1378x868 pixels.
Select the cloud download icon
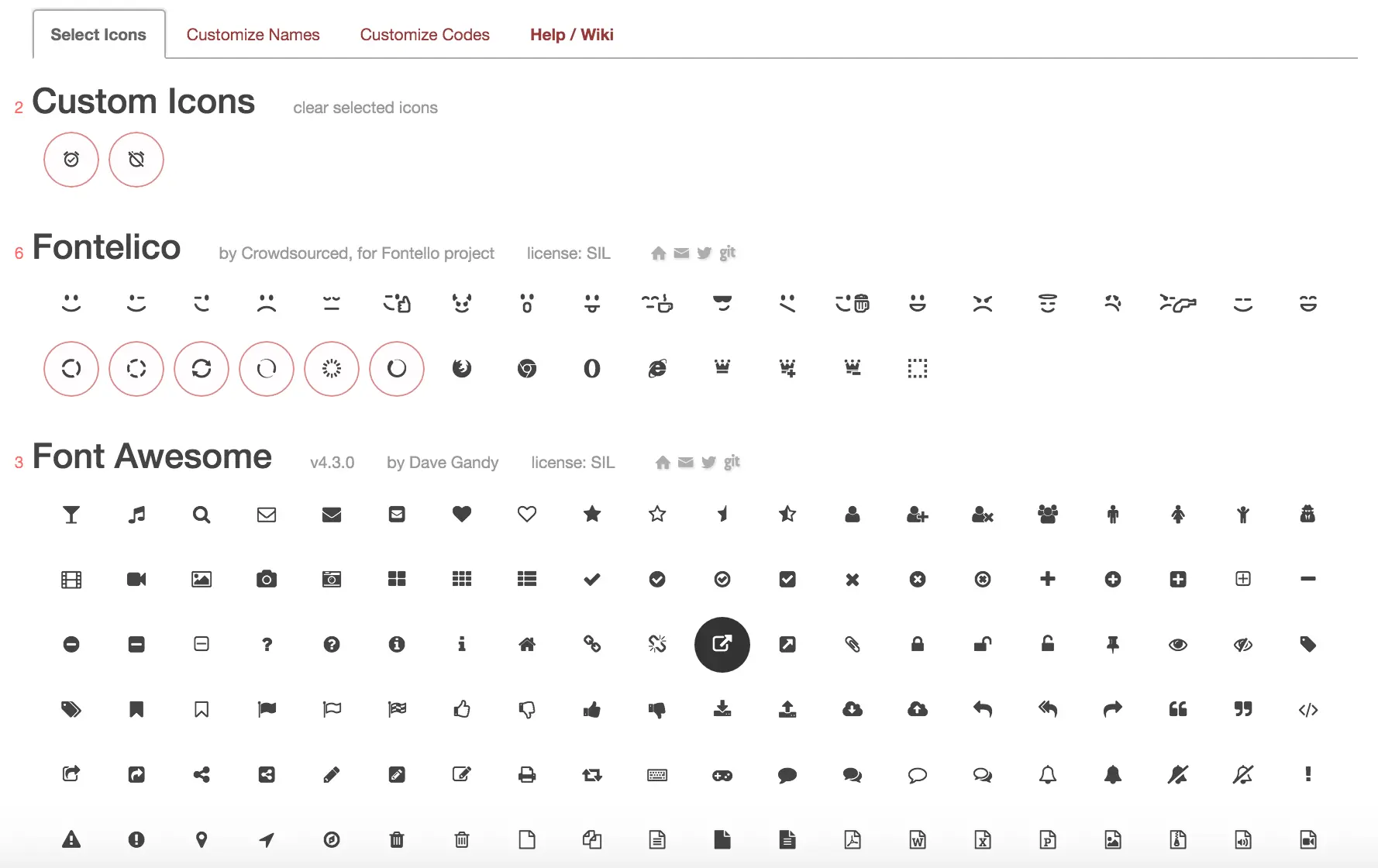[853, 710]
